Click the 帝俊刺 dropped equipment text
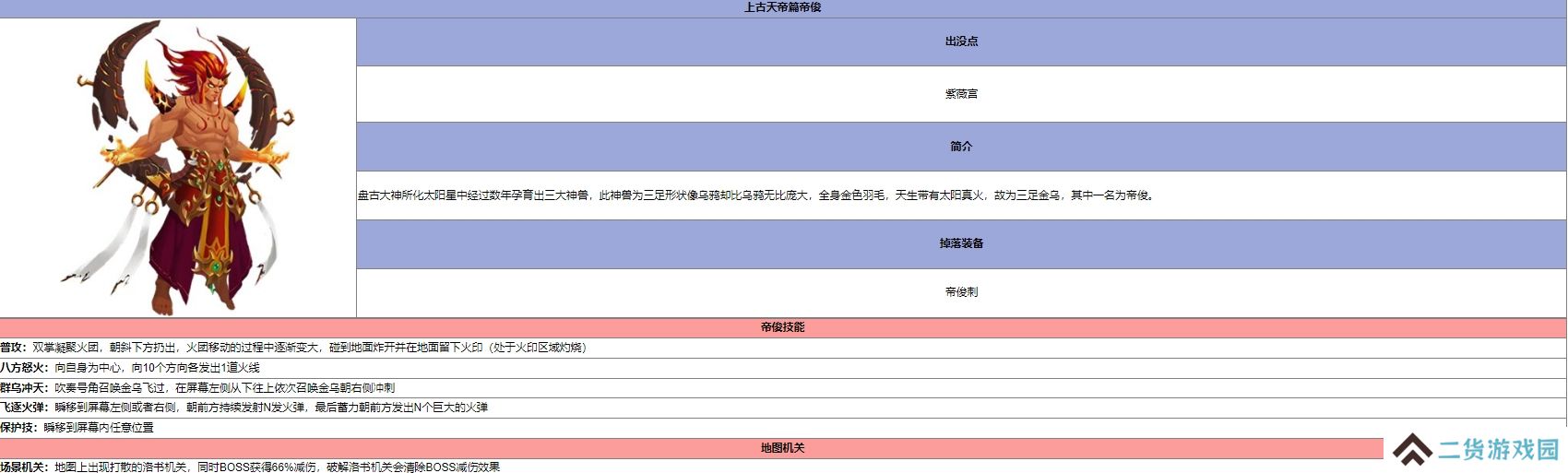 coord(961,292)
